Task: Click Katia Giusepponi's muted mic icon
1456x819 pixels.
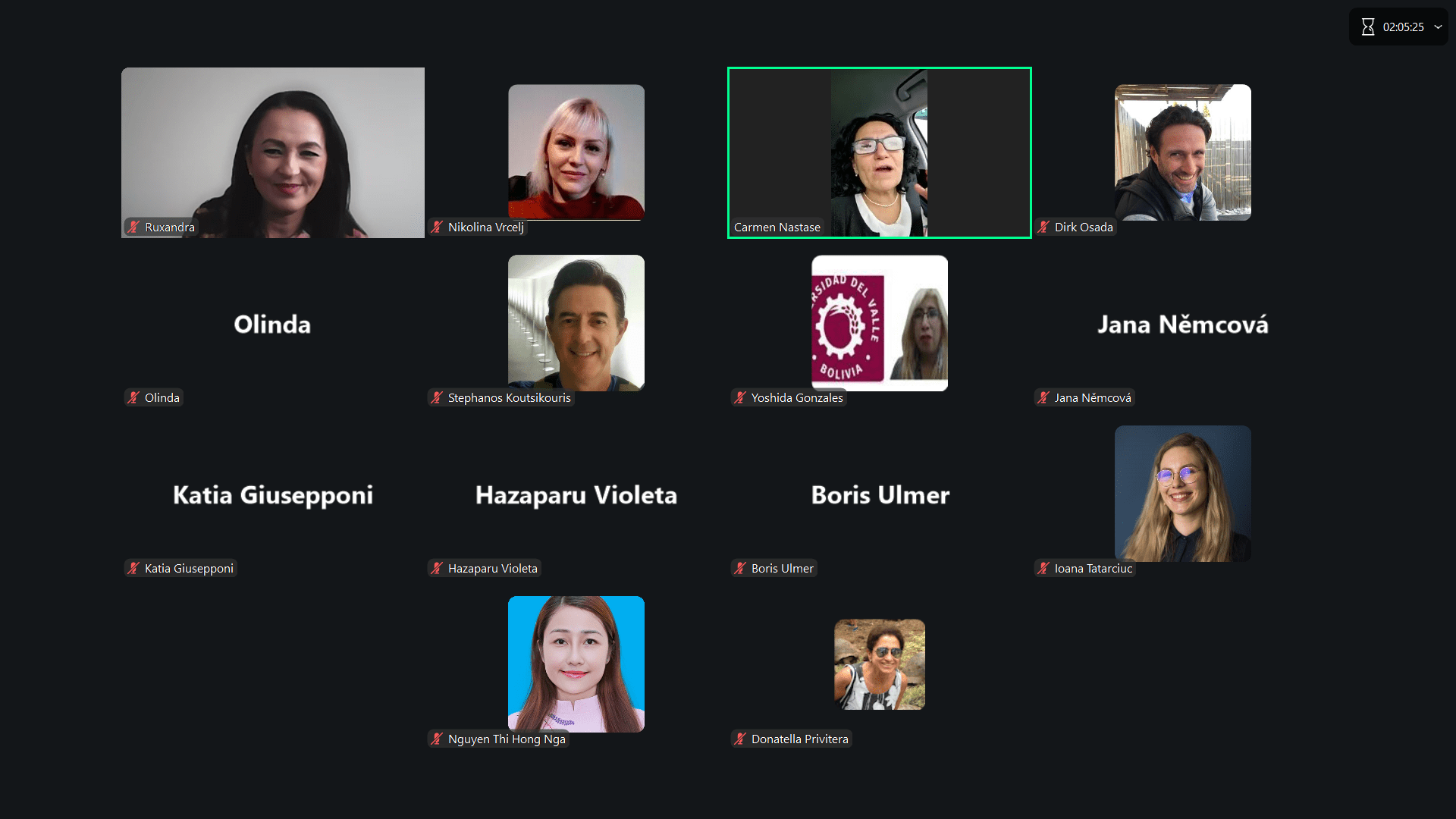Action: (x=133, y=568)
